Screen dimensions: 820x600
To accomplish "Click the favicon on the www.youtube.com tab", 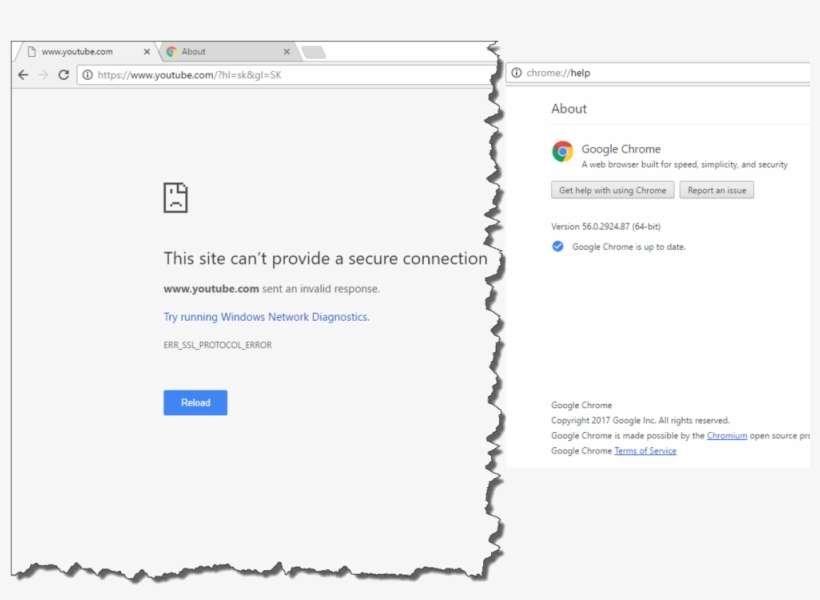I will [x=30, y=51].
